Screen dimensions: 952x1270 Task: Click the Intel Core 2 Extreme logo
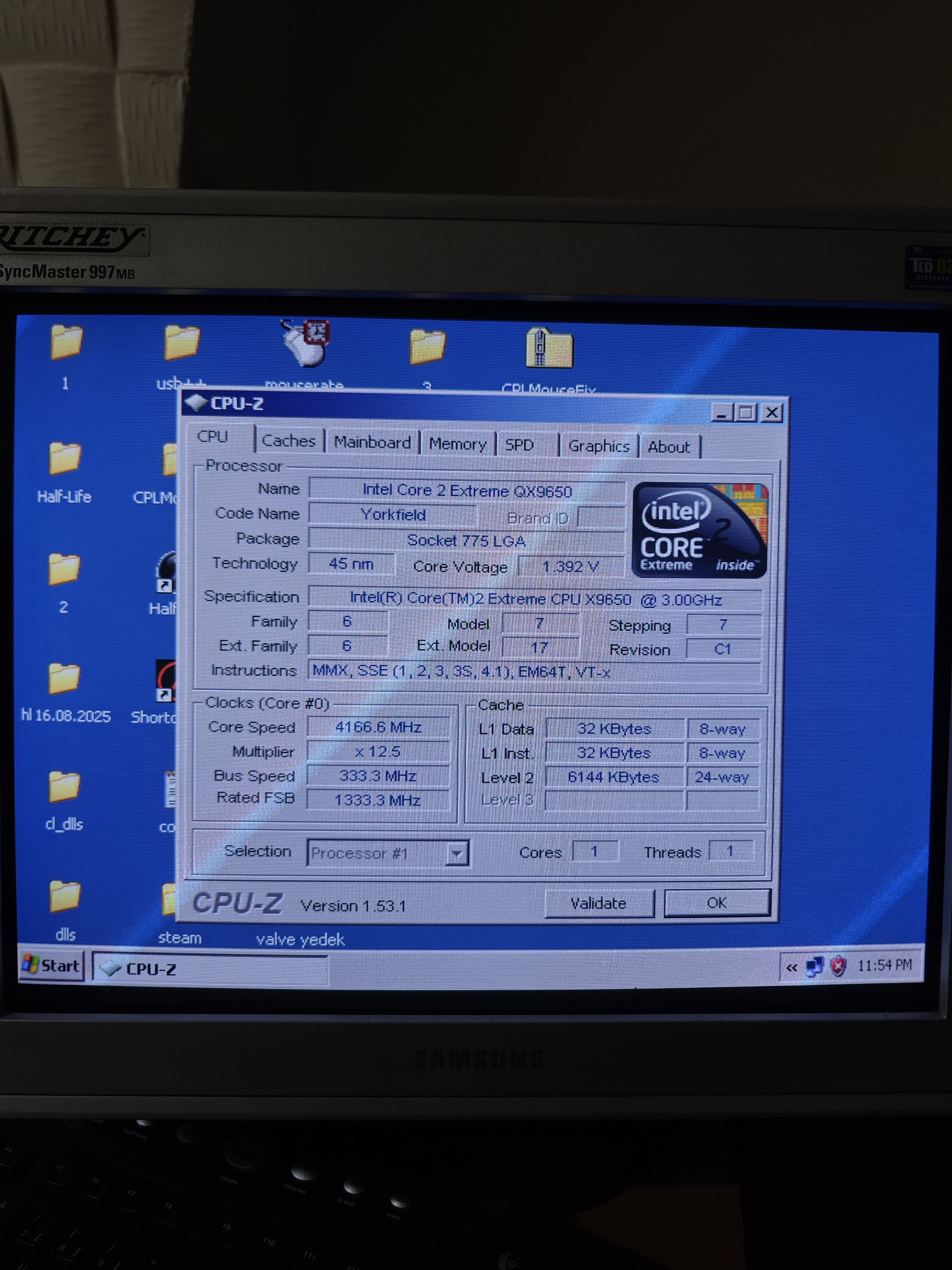coord(700,530)
